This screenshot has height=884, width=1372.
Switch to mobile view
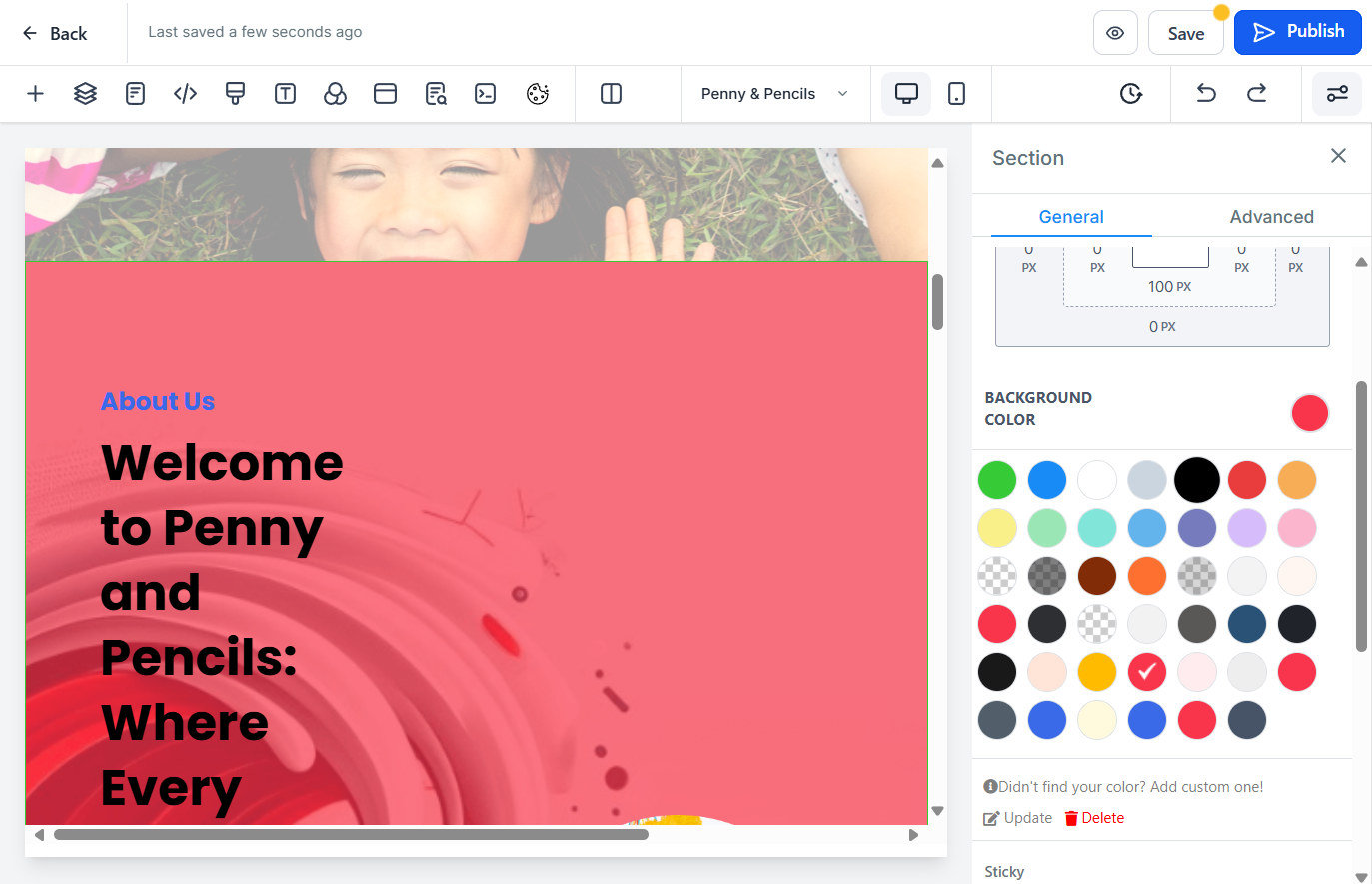956,94
